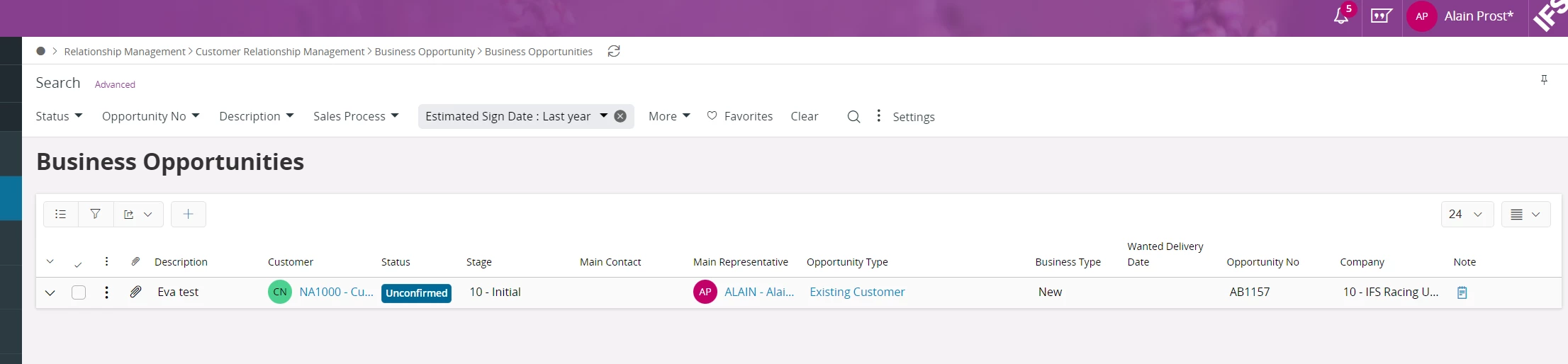Screen dimensions: 1568x364
Task: Sort by the Opportunity No column header
Action: click(1262, 262)
